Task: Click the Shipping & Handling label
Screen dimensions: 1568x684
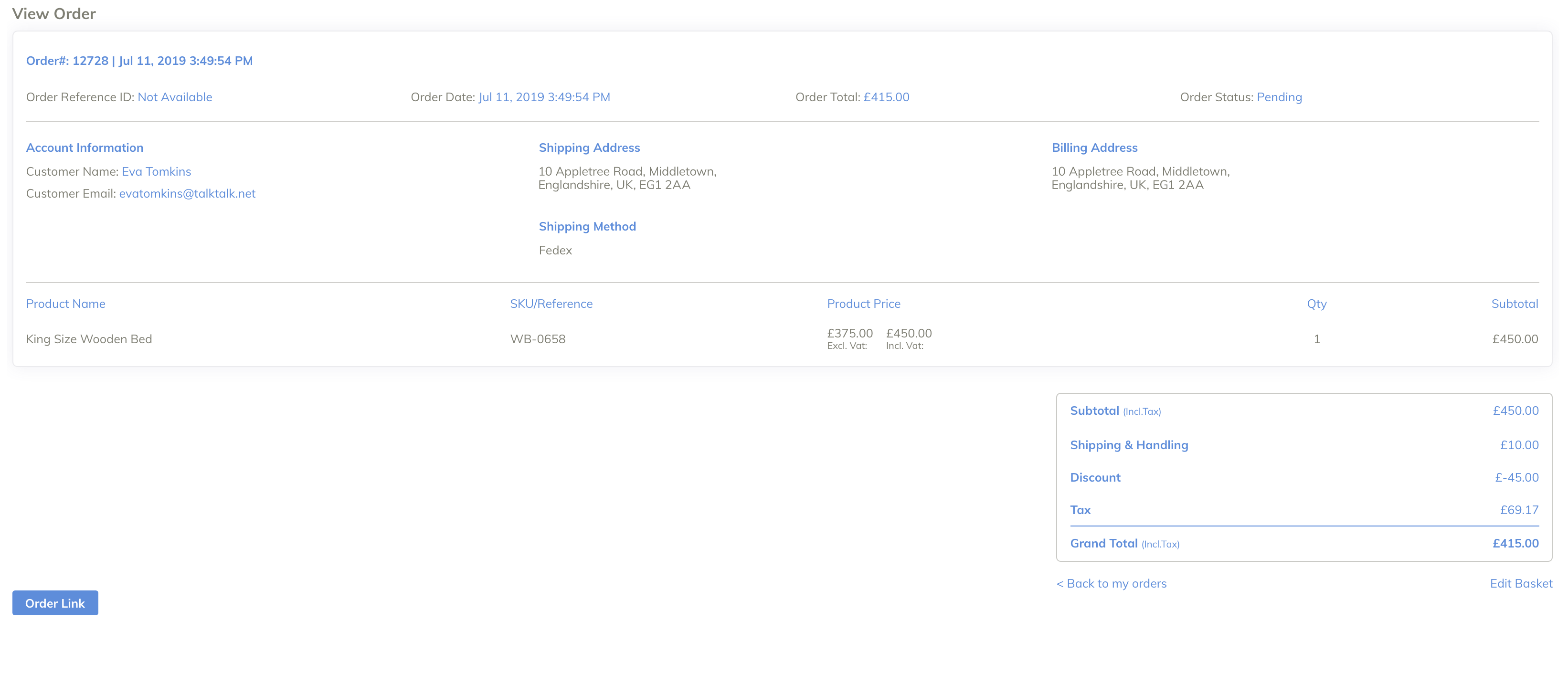Action: pos(1129,445)
